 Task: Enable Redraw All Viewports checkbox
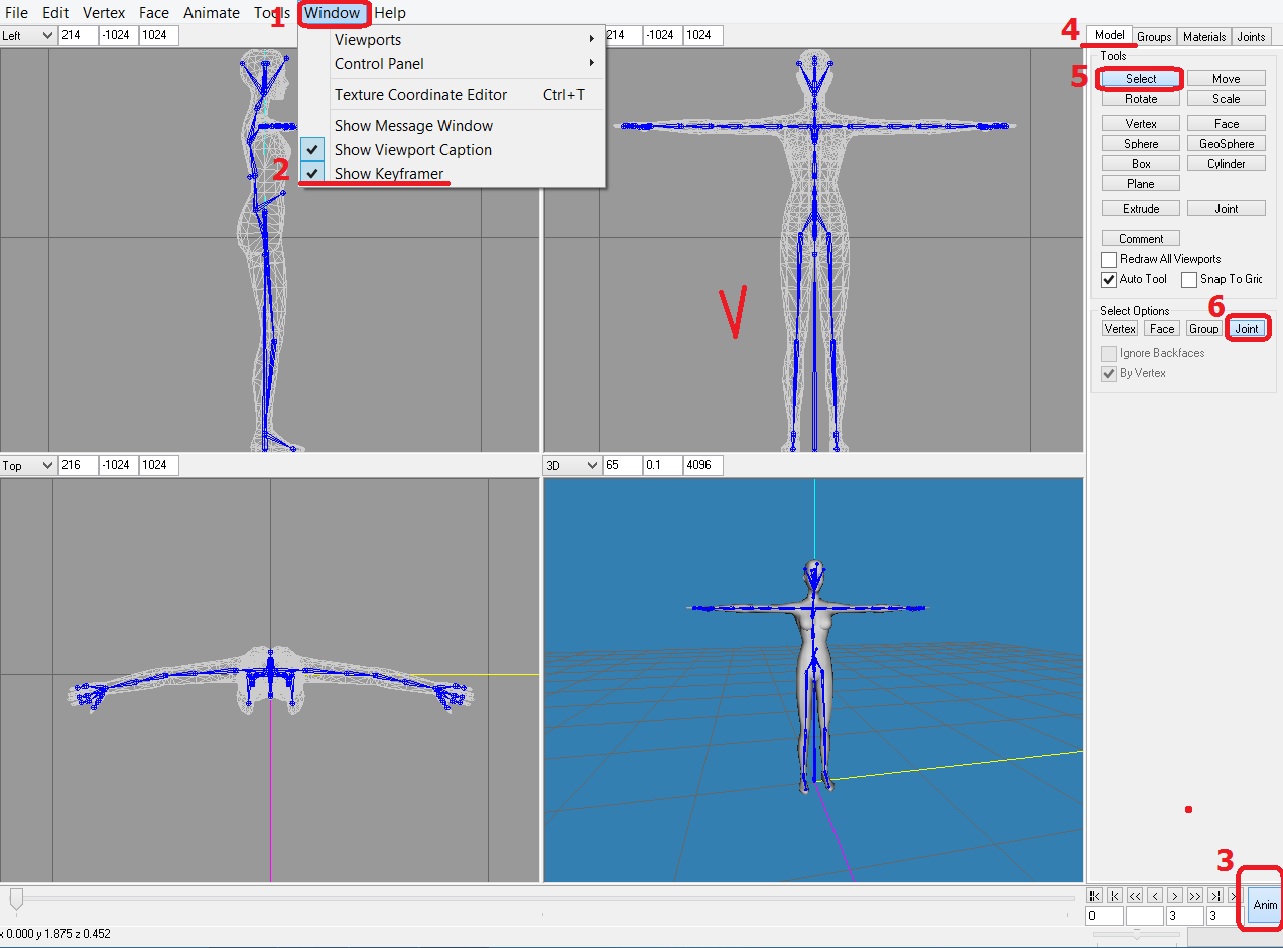[x=1109, y=260]
